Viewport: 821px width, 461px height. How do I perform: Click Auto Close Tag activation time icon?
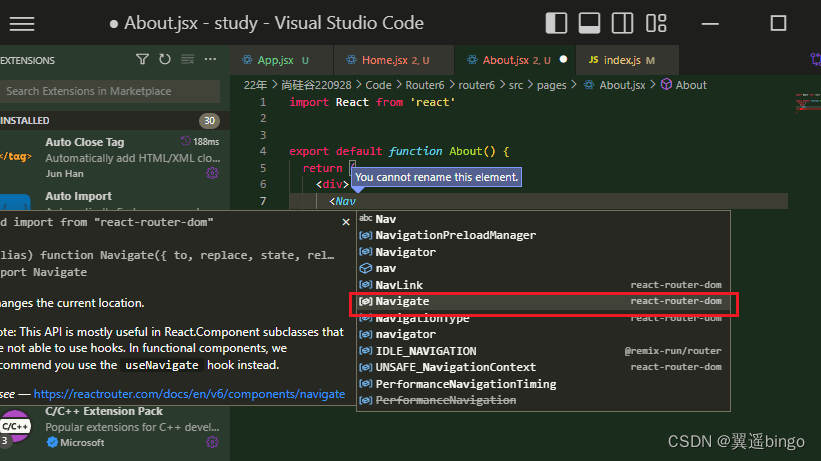tap(186, 141)
